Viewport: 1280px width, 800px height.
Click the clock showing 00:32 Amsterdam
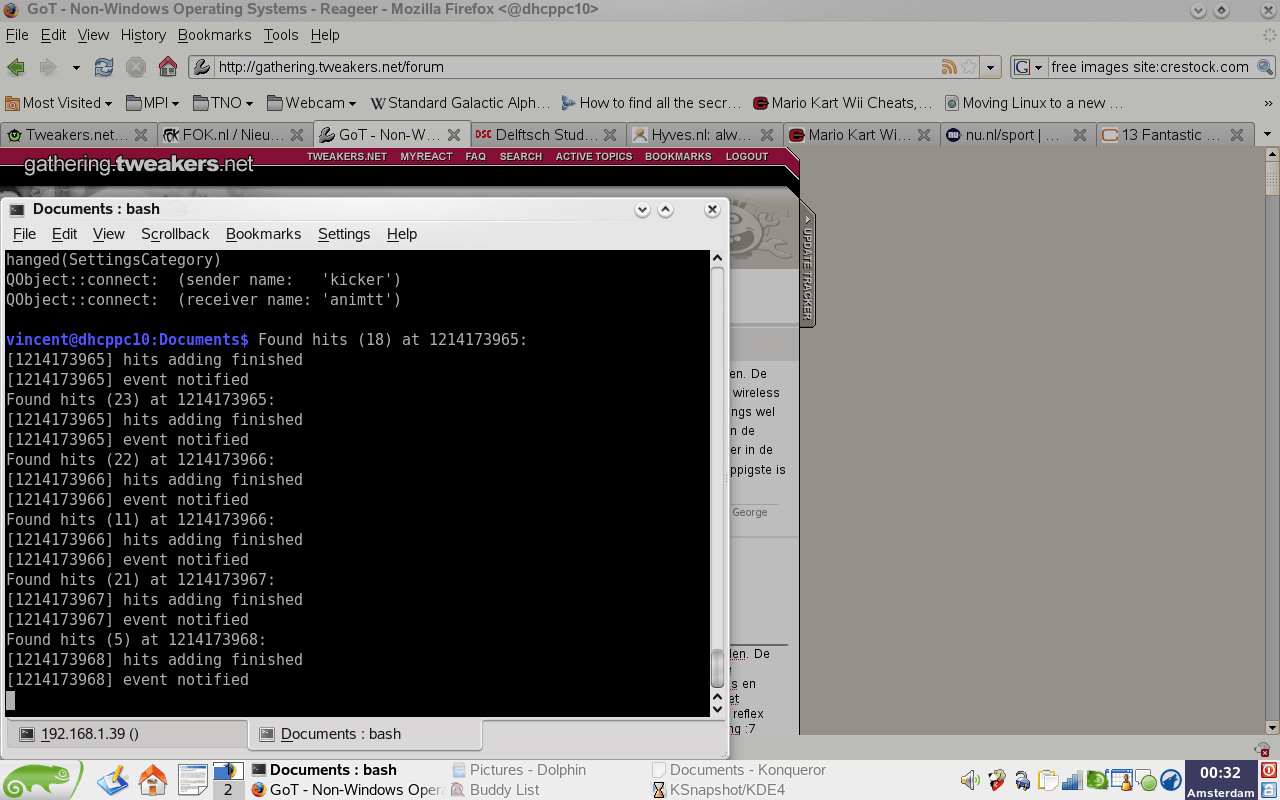pos(1220,780)
